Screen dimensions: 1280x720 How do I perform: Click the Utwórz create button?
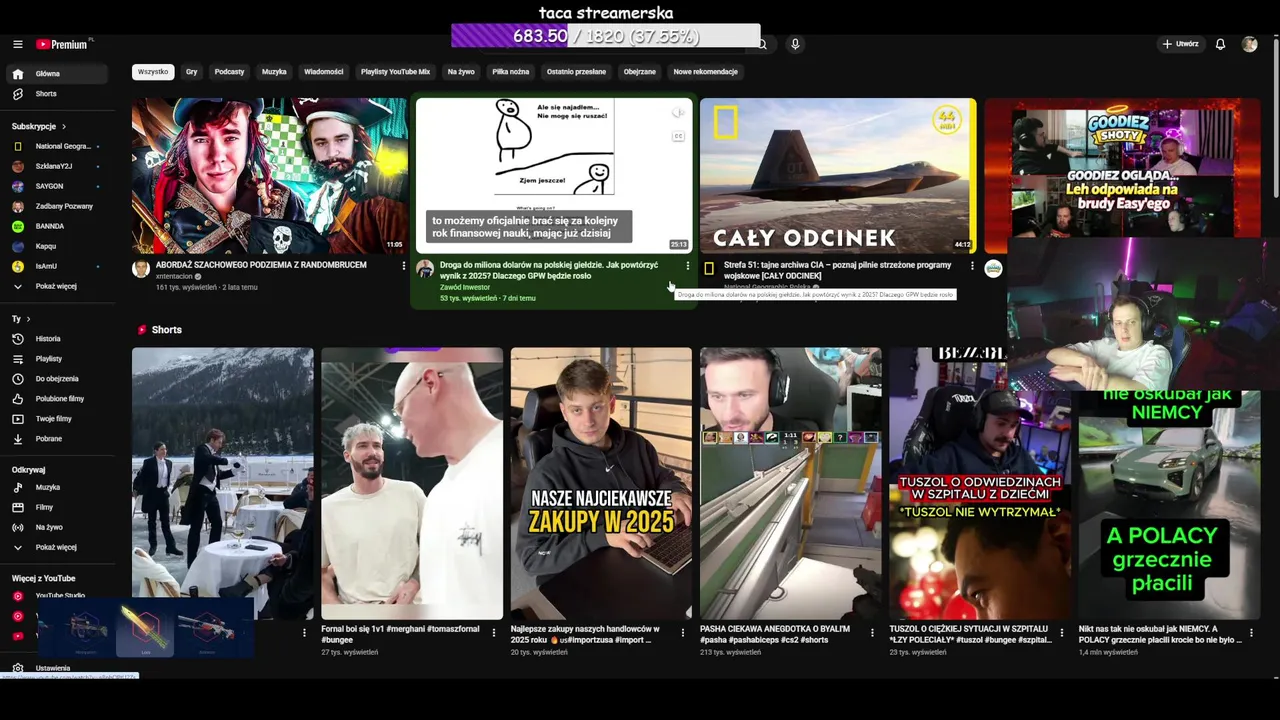[x=1180, y=44]
